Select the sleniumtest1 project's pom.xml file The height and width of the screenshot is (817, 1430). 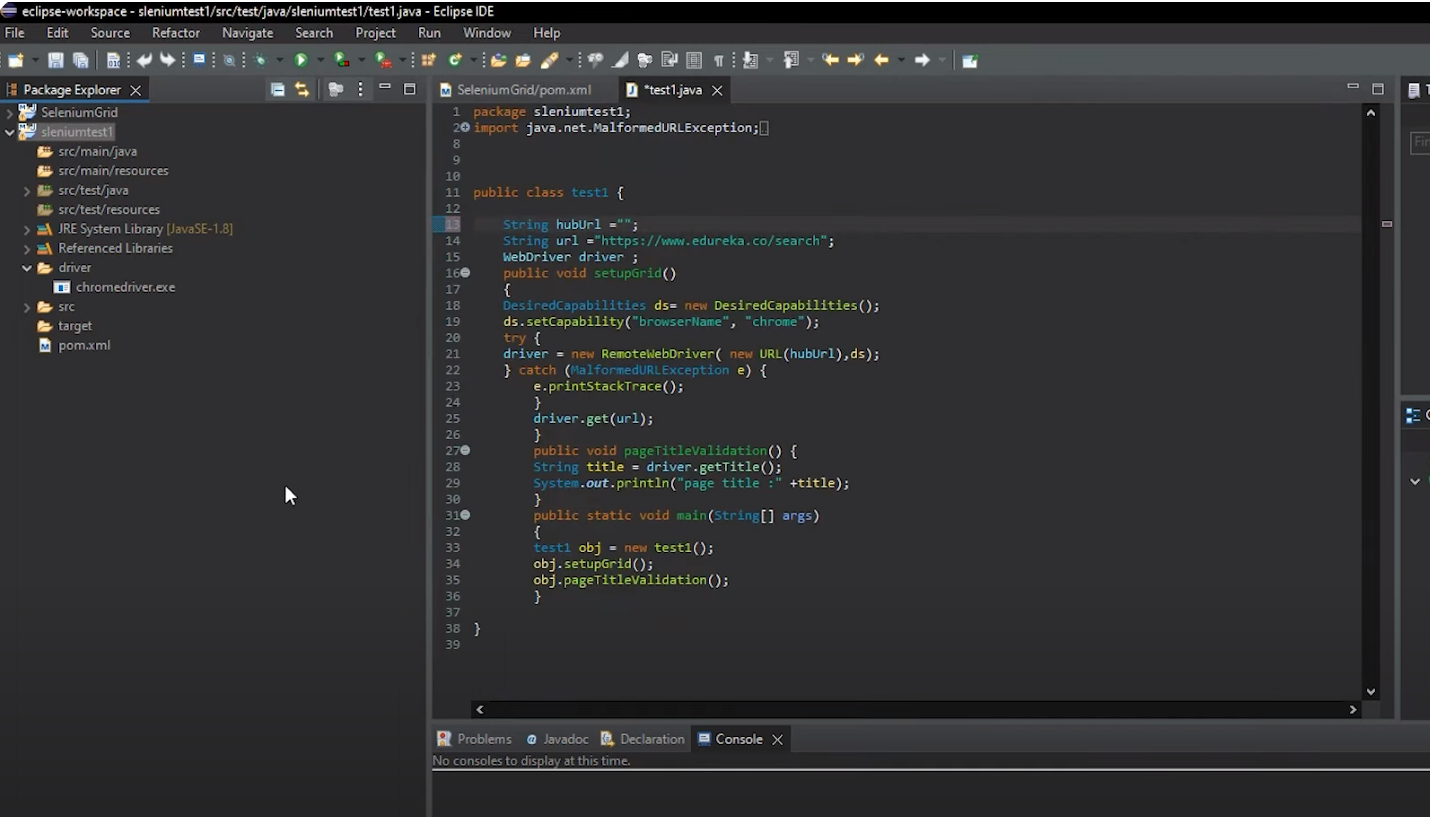(x=74, y=345)
